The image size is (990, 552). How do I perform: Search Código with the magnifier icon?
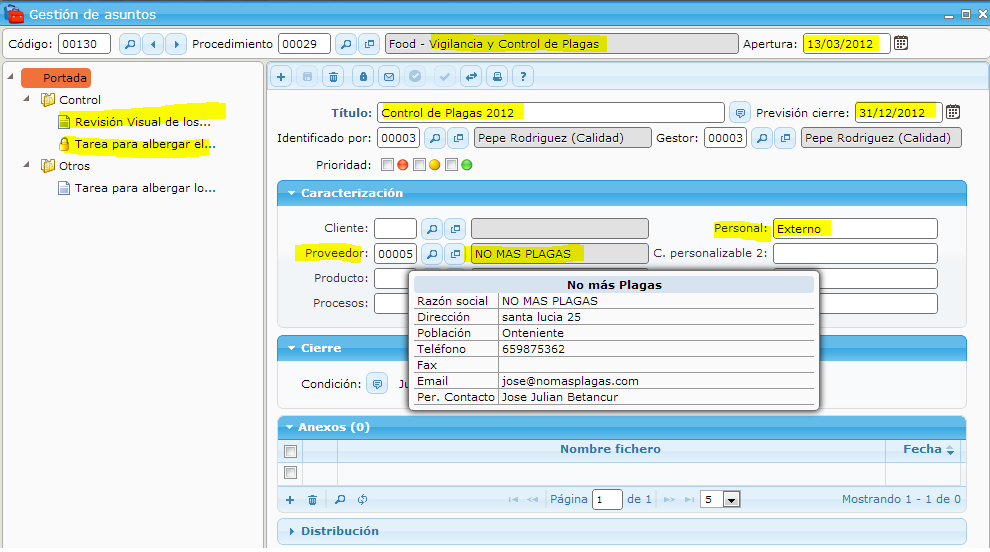pyautogui.click(x=129, y=44)
